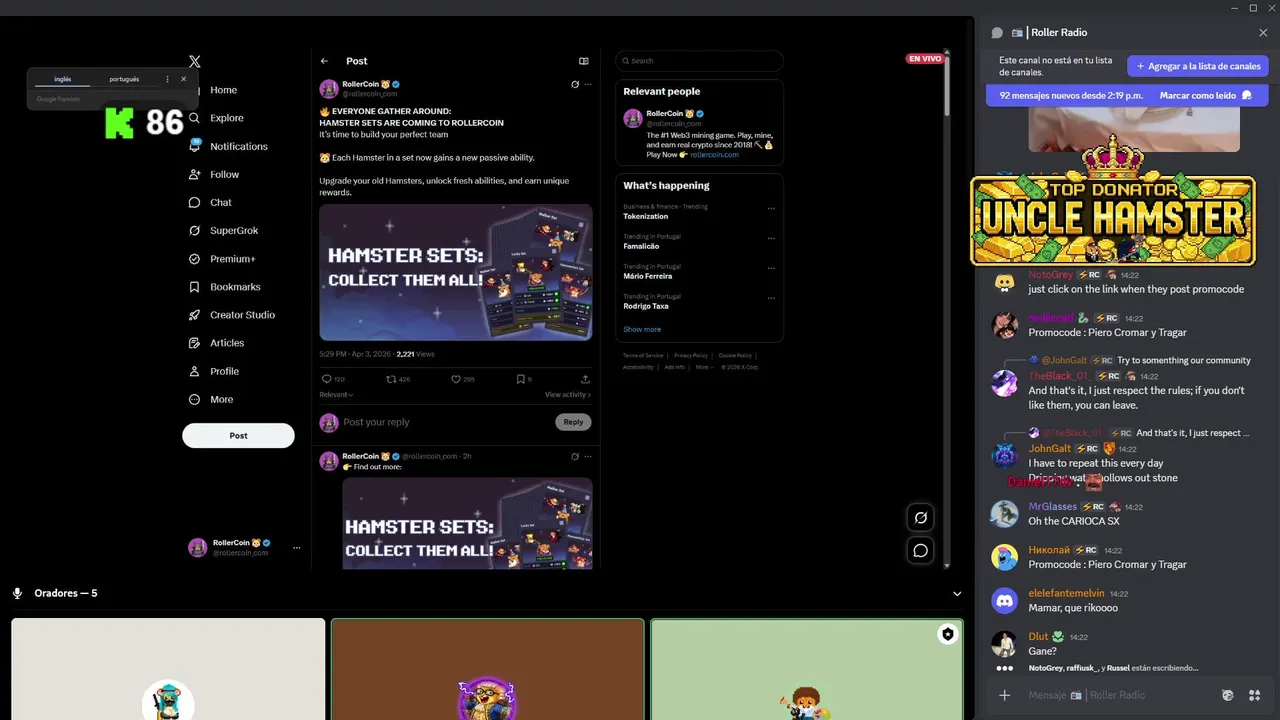Collapse the Oradores speakers section chevron
1280x720 pixels.
click(957, 593)
